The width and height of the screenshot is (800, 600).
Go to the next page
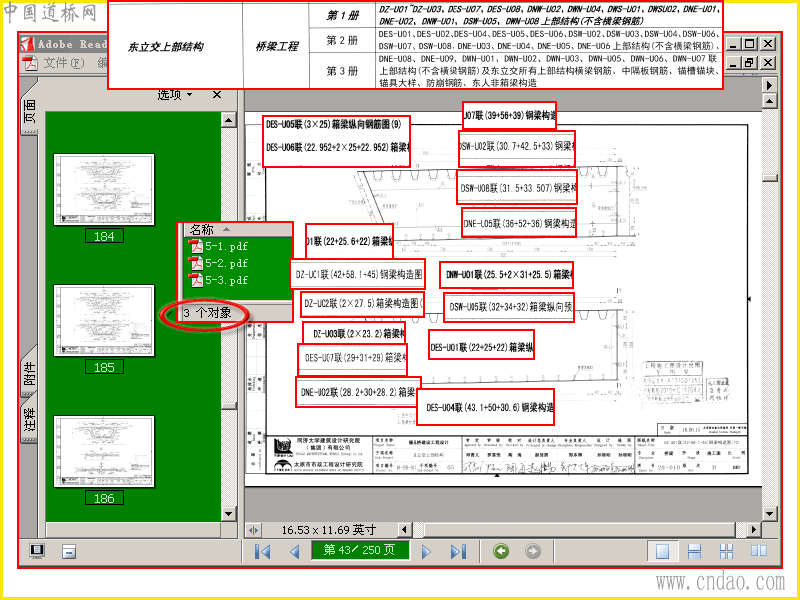coord(426,552)
